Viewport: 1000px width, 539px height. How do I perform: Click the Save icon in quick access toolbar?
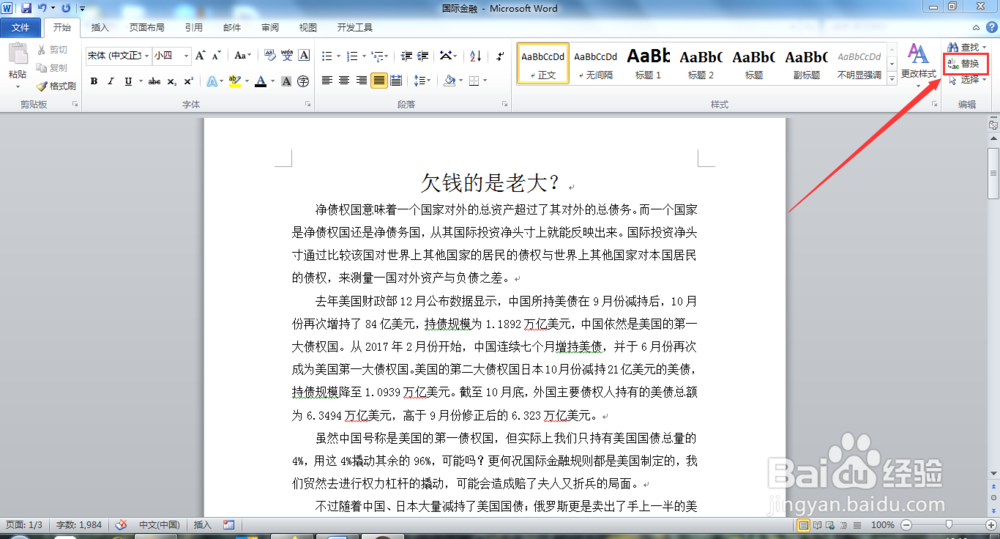(x=26, y=8)
